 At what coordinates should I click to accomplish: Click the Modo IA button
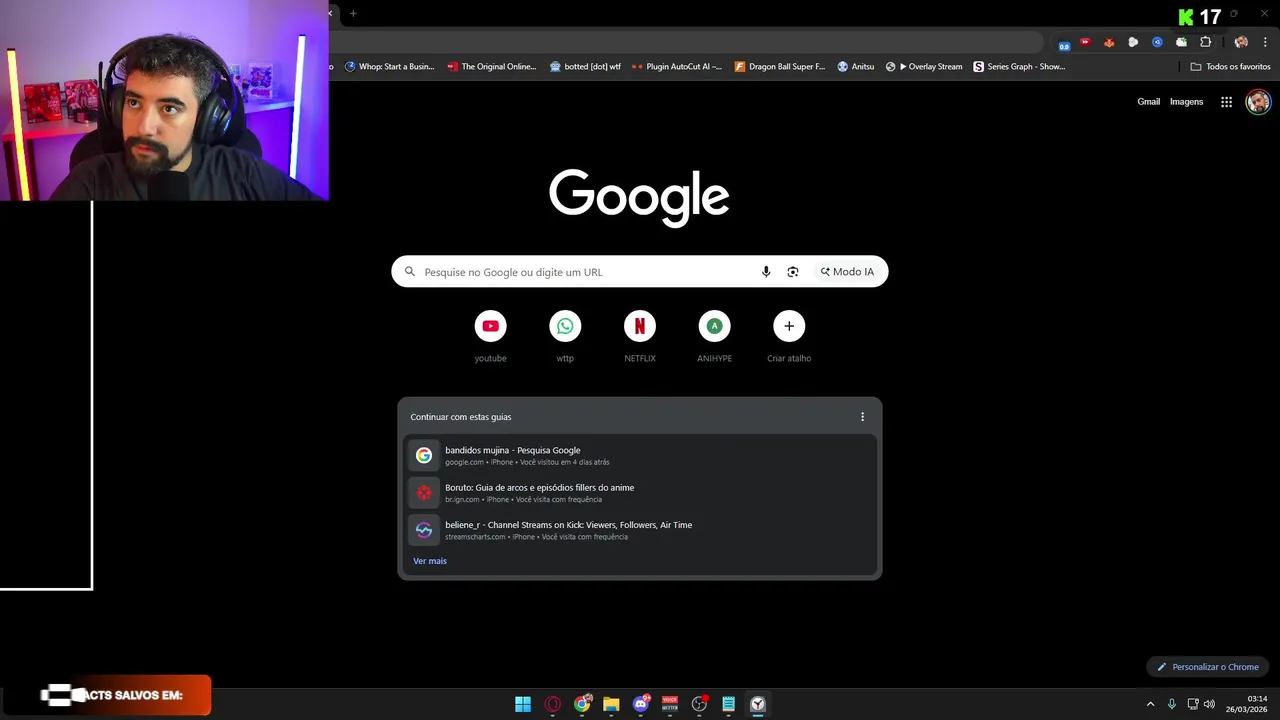pyautogui.click(x=847, y=272)
